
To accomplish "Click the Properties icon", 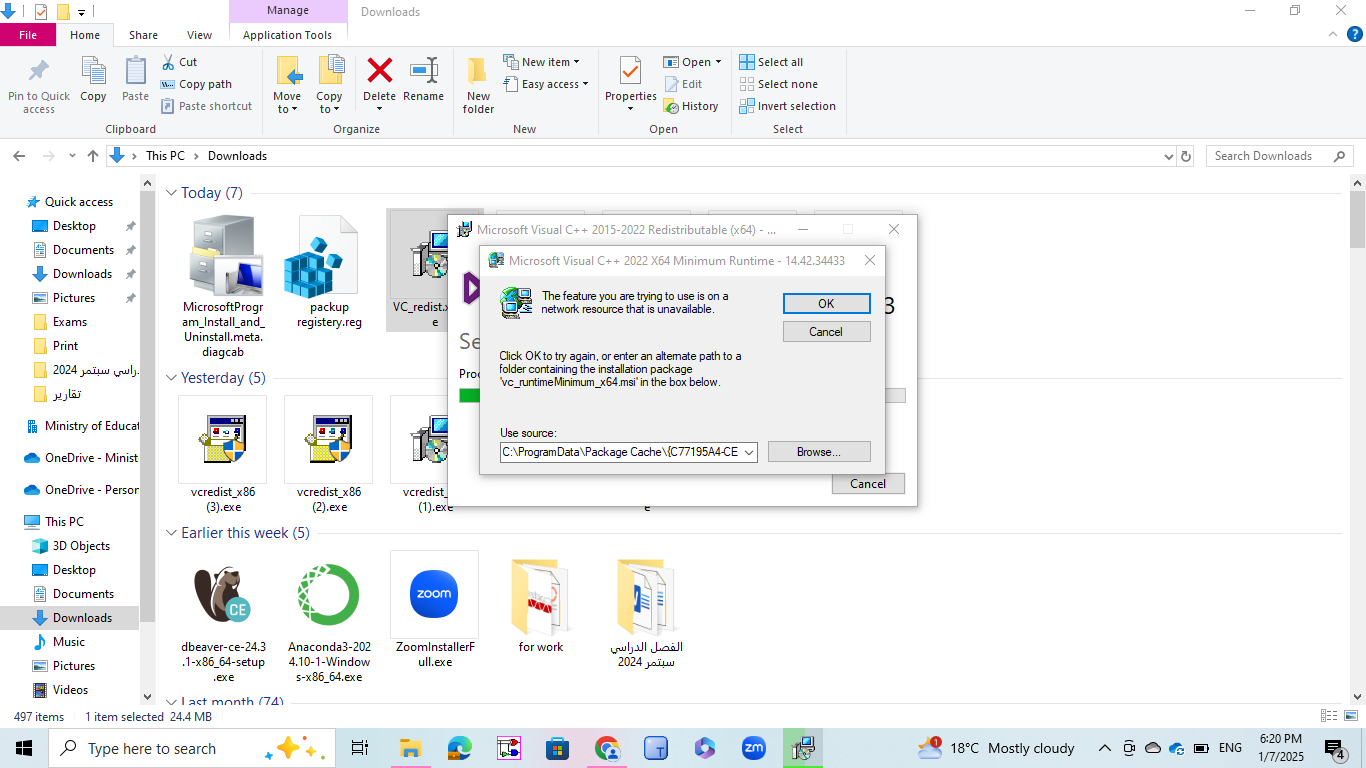I will click(631, 71).
